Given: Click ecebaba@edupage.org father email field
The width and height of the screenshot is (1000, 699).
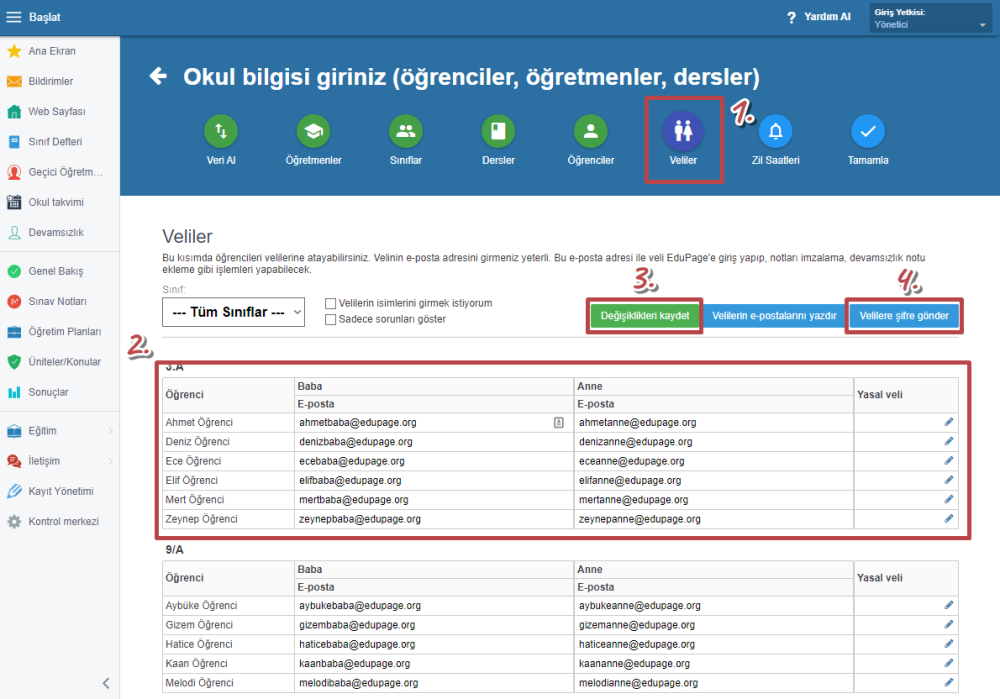Looking at the screenshot, I should (x=434, y=461).
